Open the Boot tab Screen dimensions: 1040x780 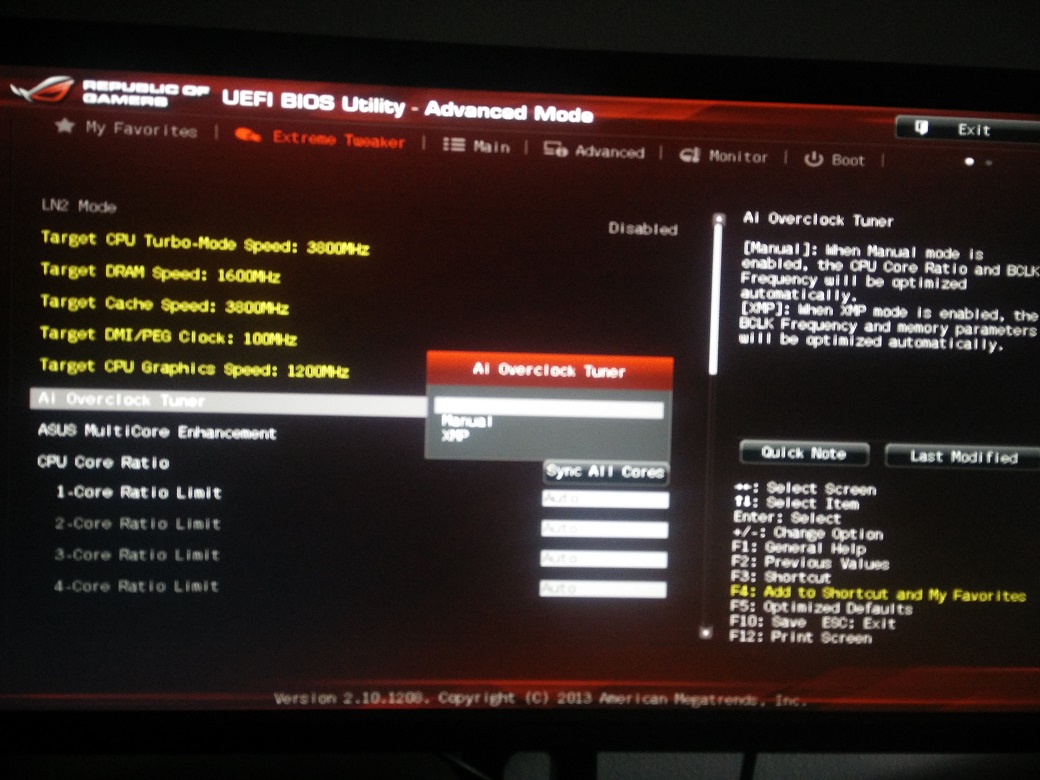tap(848, 160)
